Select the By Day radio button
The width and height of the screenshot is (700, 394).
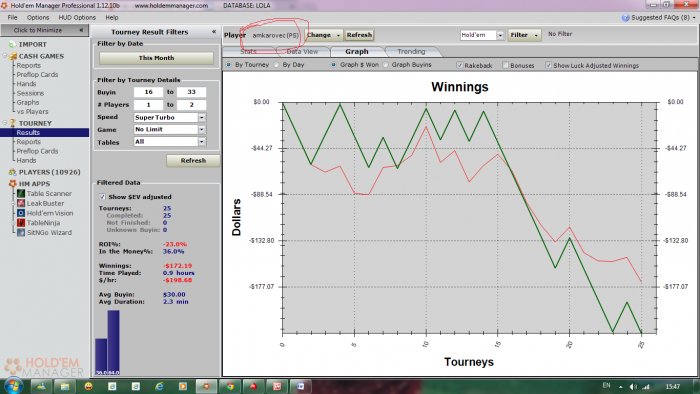point(276,65)
